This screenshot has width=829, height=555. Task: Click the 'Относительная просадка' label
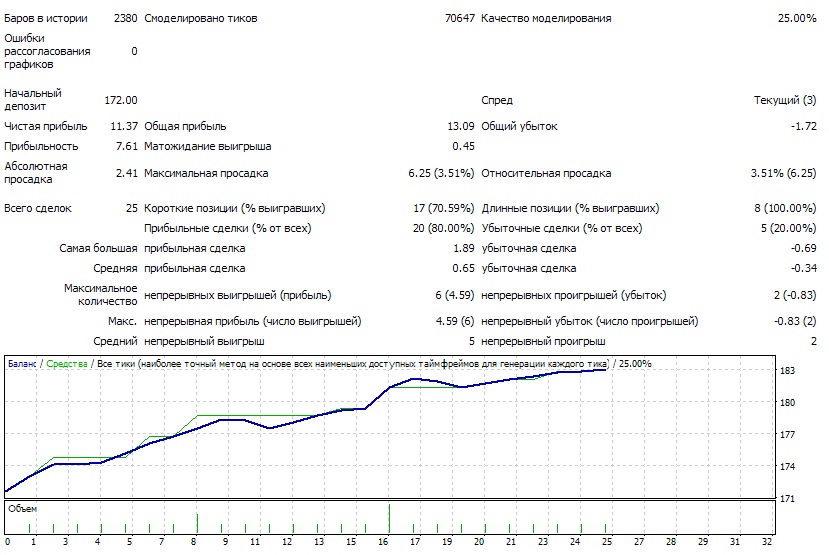point(546,173)
